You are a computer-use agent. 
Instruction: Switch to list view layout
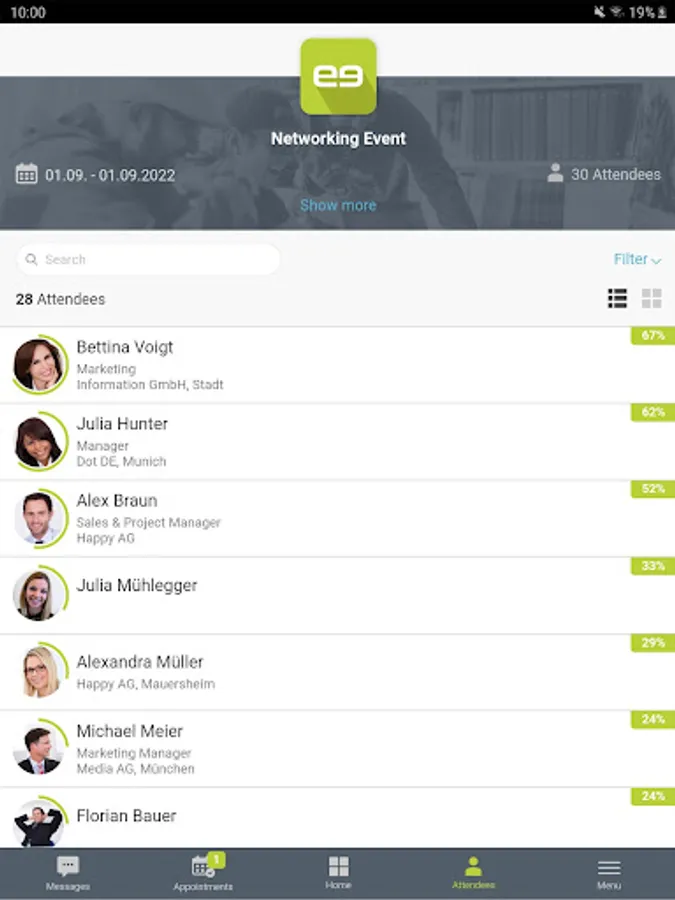[617, 298]
